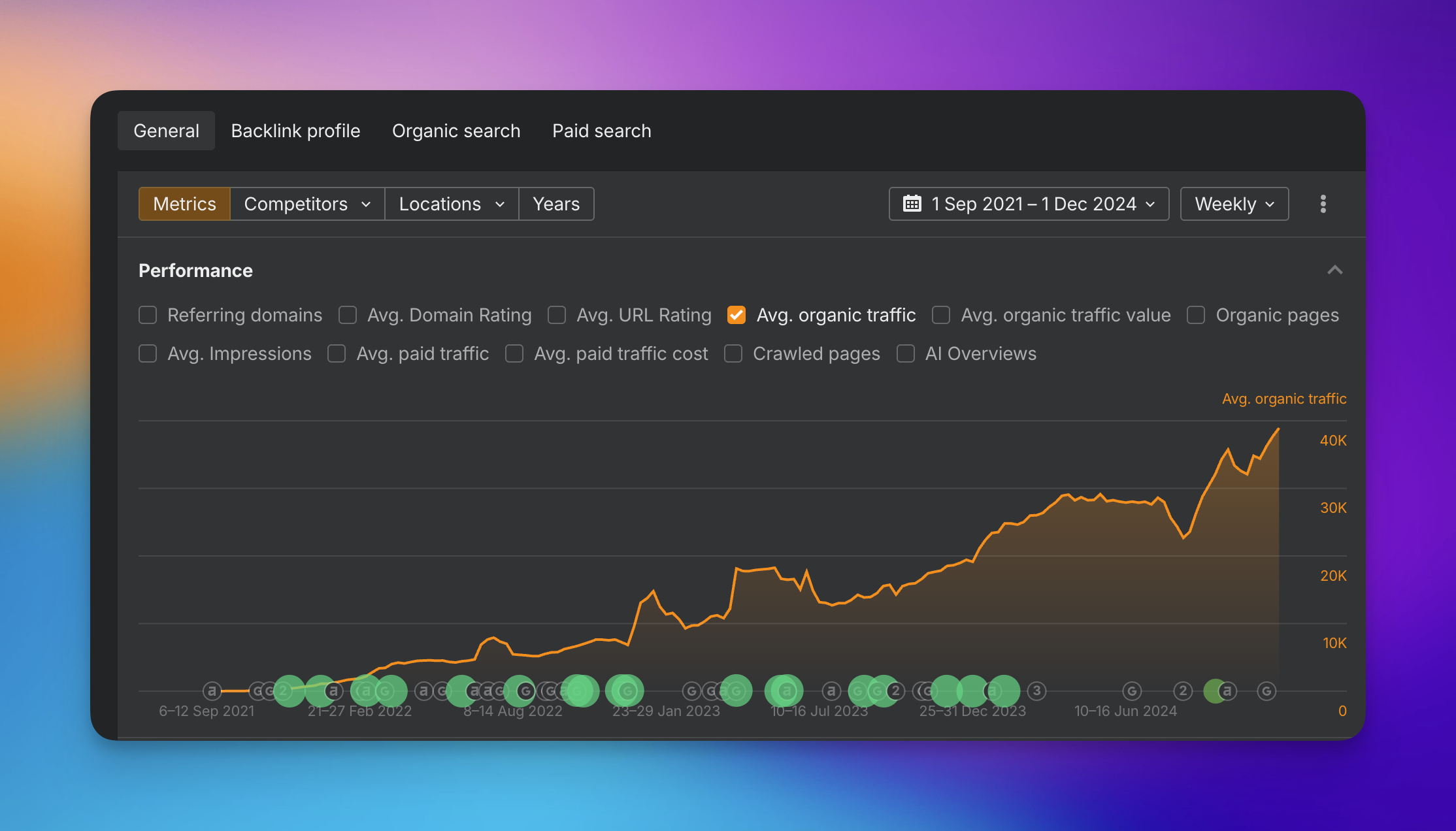
Task: Tick the AI Overviews checkbox
Action: [x=906, y=353]
